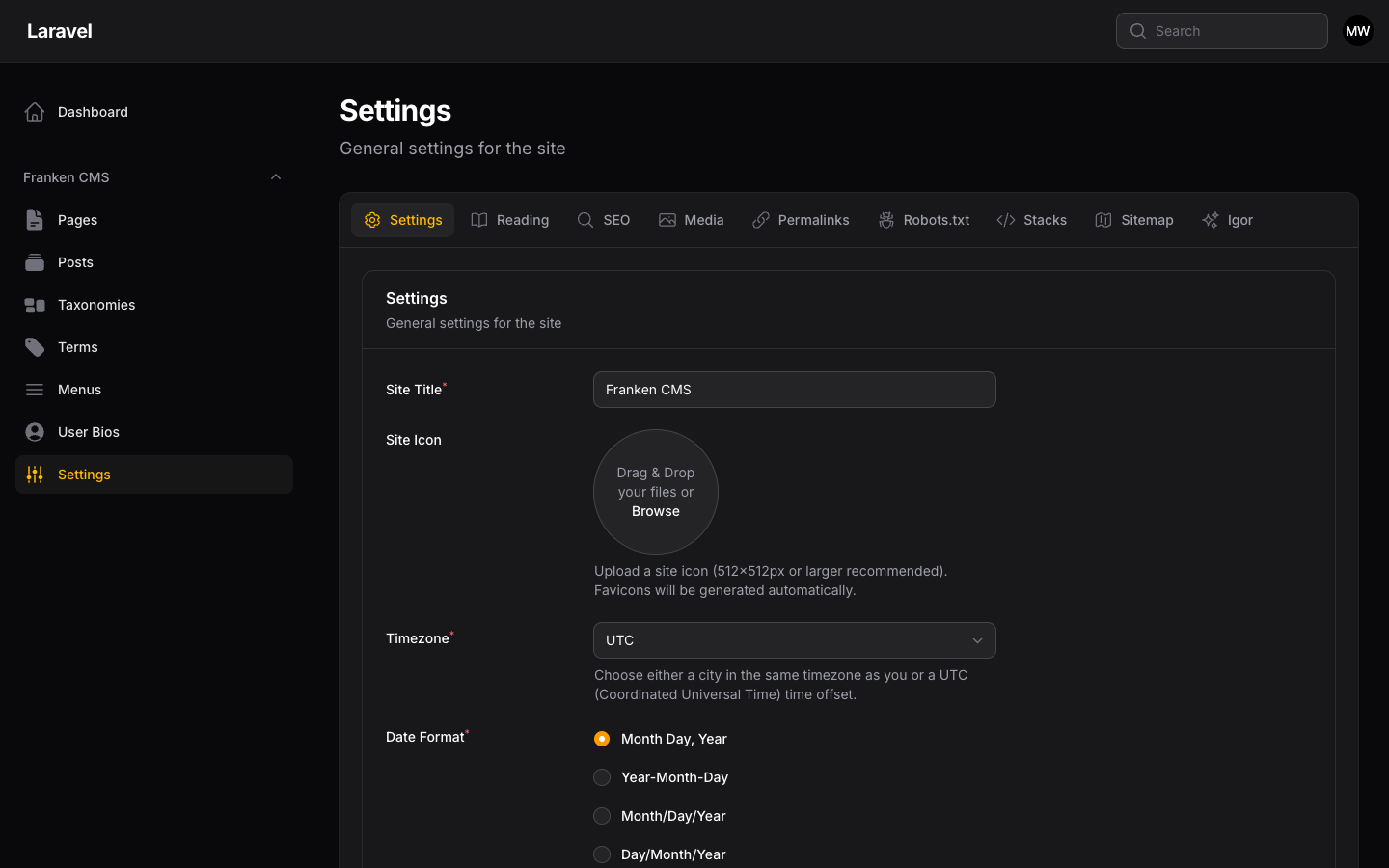Click the SEO magnifier icon
Screen dimensions: 1389x868
tap(585, 220)
